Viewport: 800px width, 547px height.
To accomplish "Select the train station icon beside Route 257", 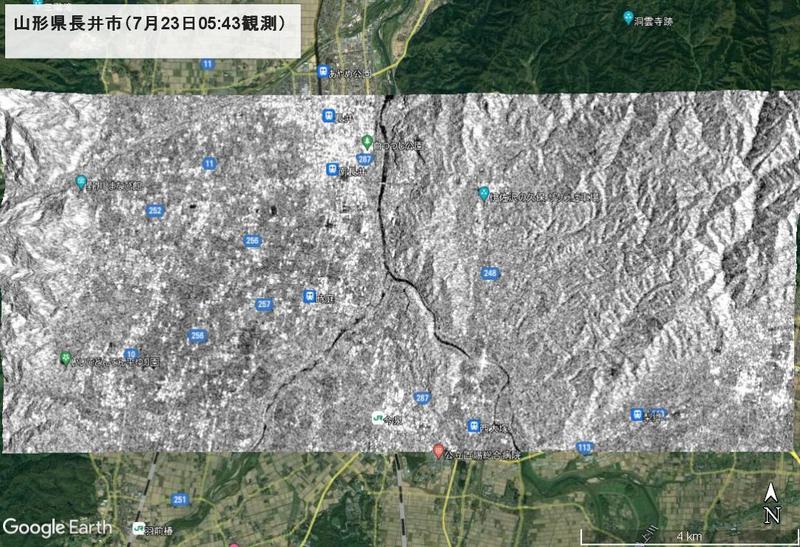I will click(x=309, y=296).
